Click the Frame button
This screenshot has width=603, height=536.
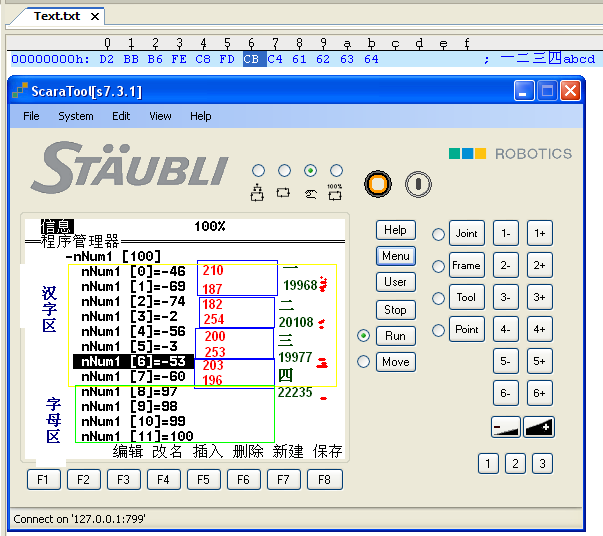[466, 265]
